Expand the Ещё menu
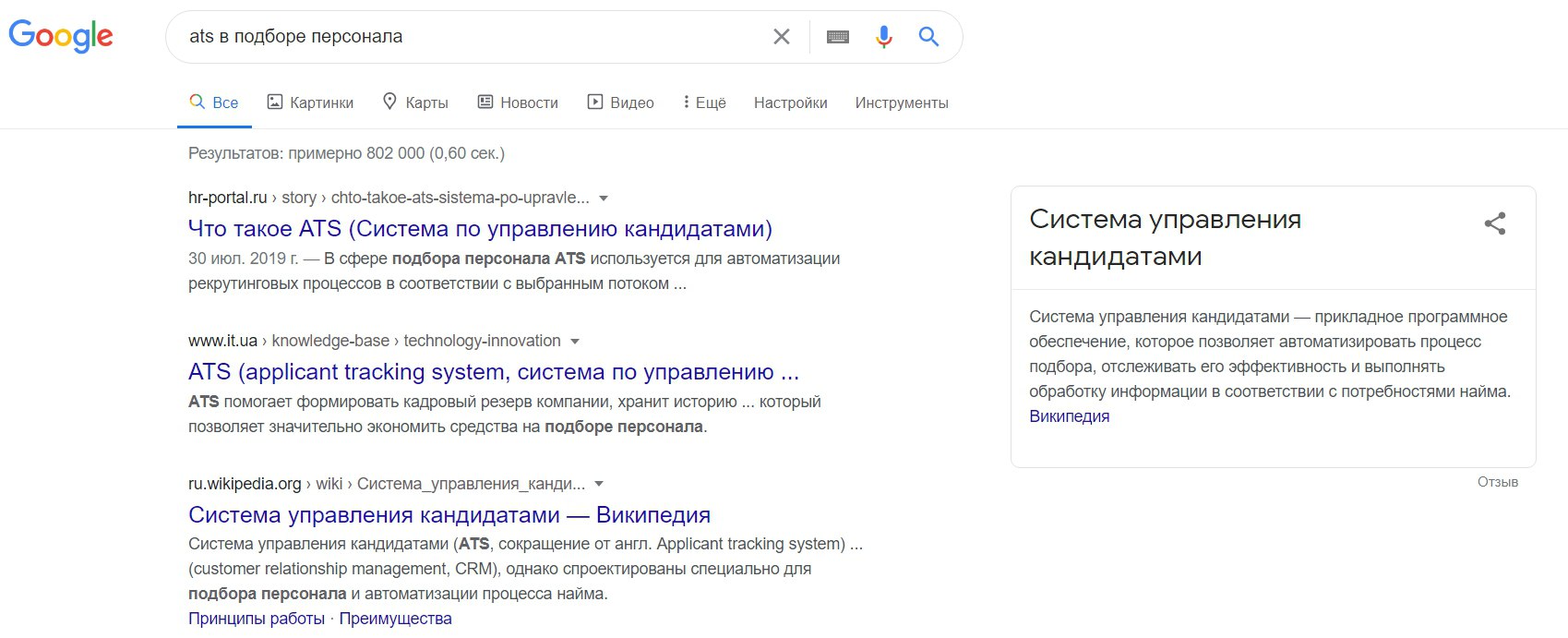Screen dimensions: 1568x638 coord(704,102)
